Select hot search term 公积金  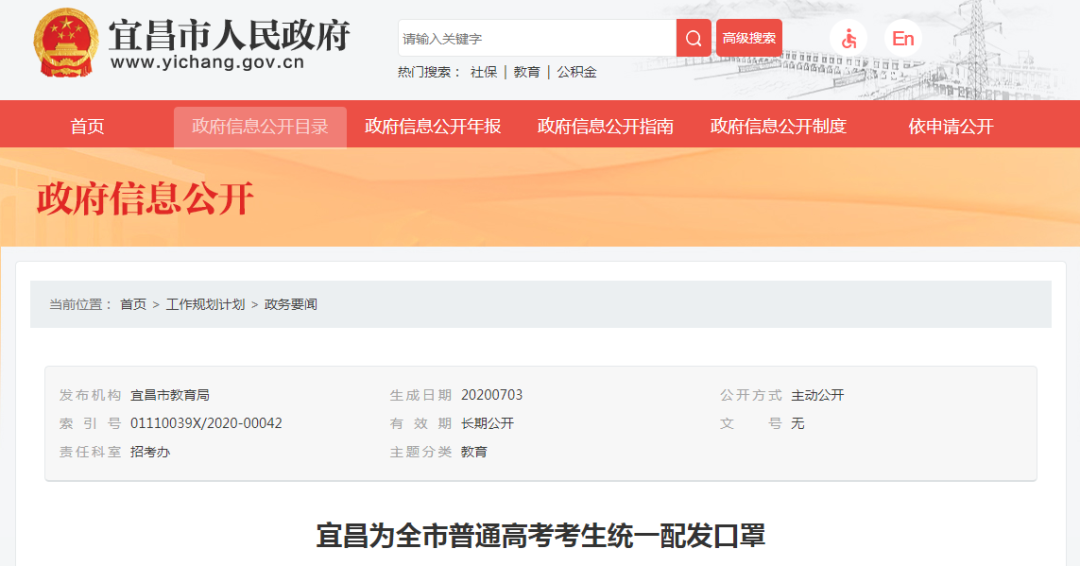click(x=577, y=72)
